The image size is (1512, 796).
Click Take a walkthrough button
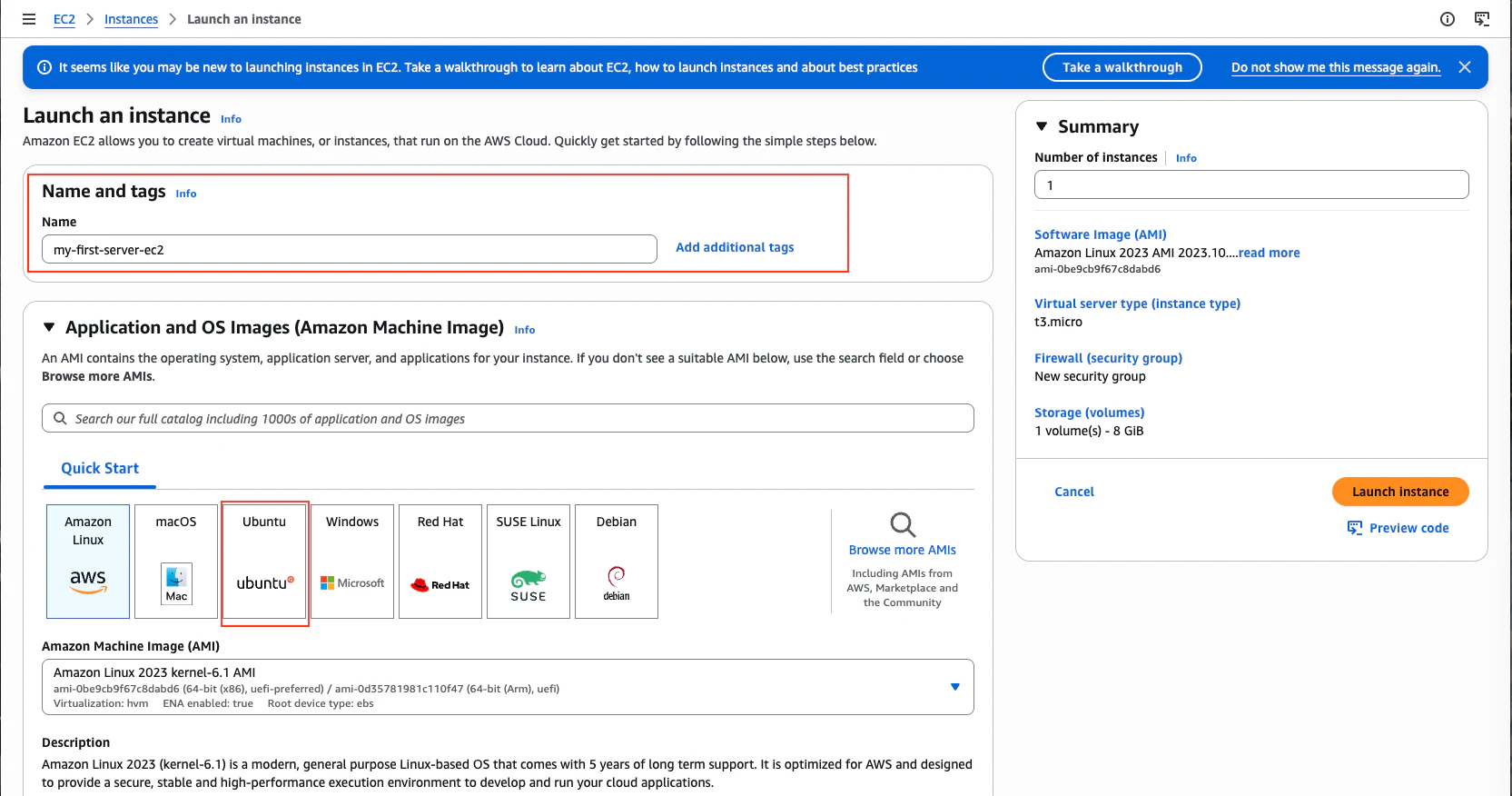pos(1122,67)
